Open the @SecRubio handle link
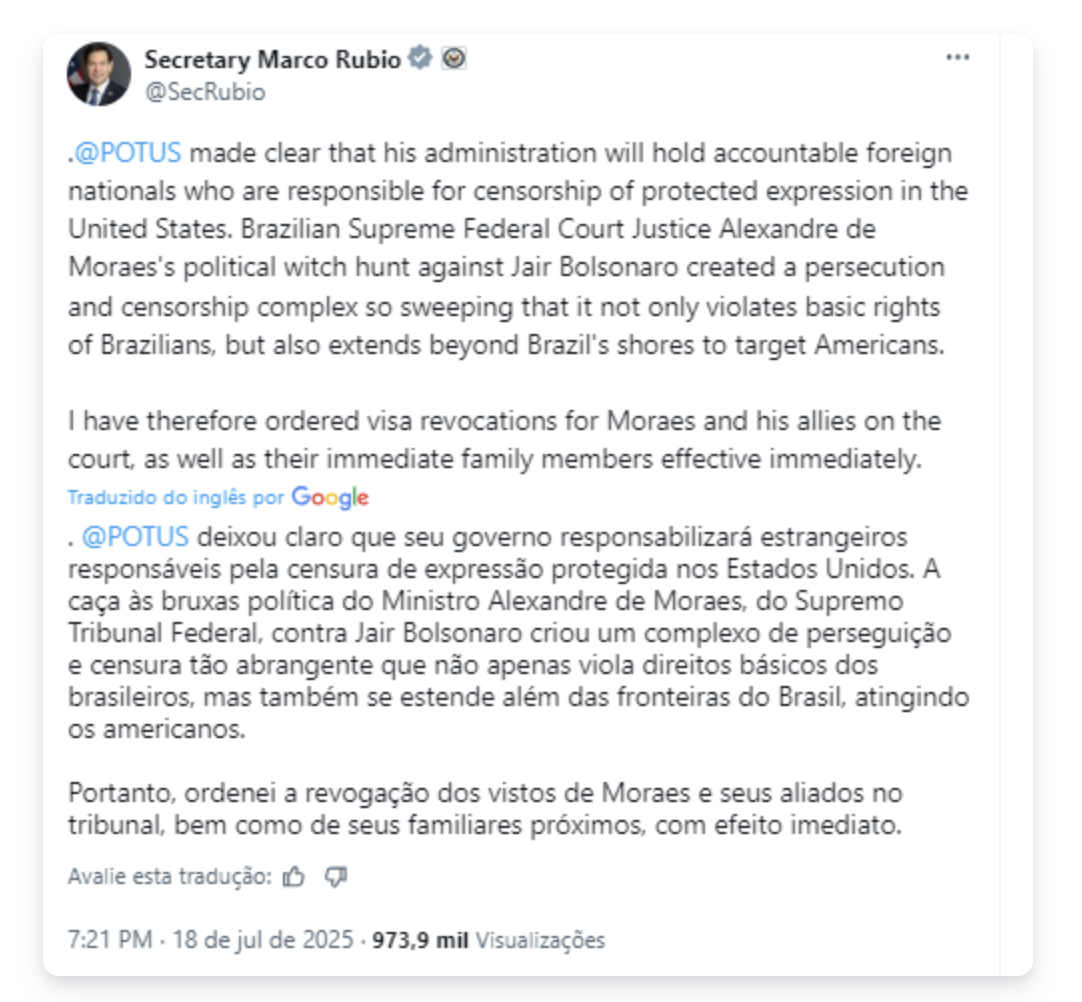 (205, 92)
